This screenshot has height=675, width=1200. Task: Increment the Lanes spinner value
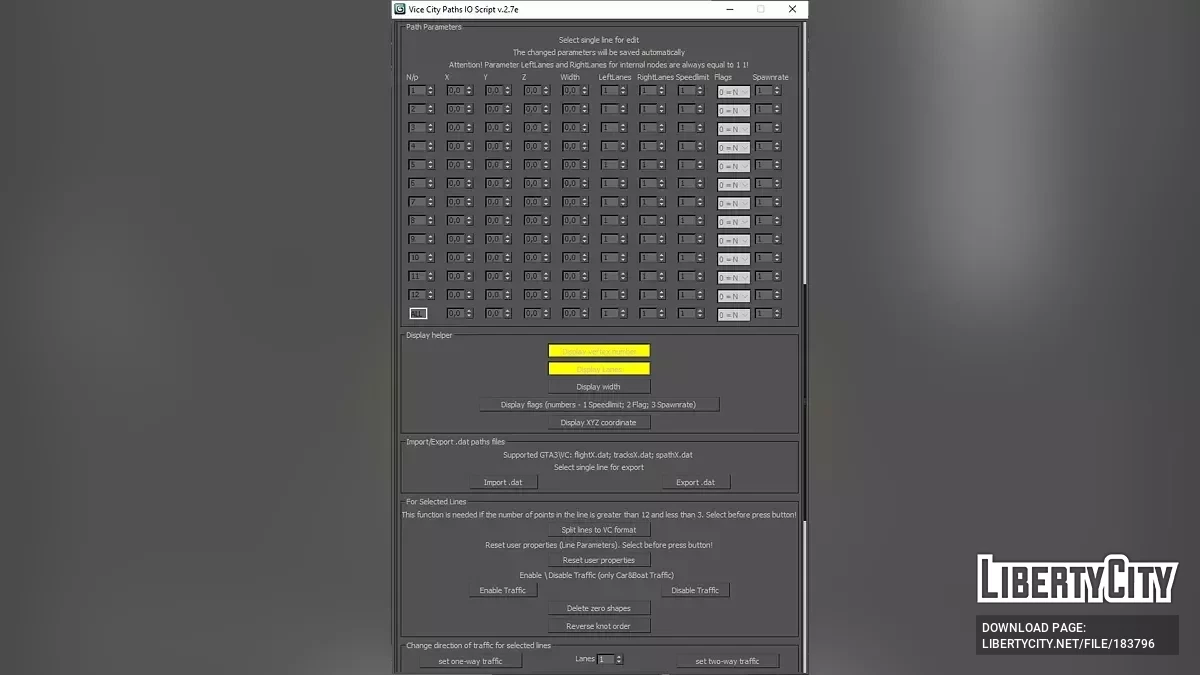coord(620,656)
